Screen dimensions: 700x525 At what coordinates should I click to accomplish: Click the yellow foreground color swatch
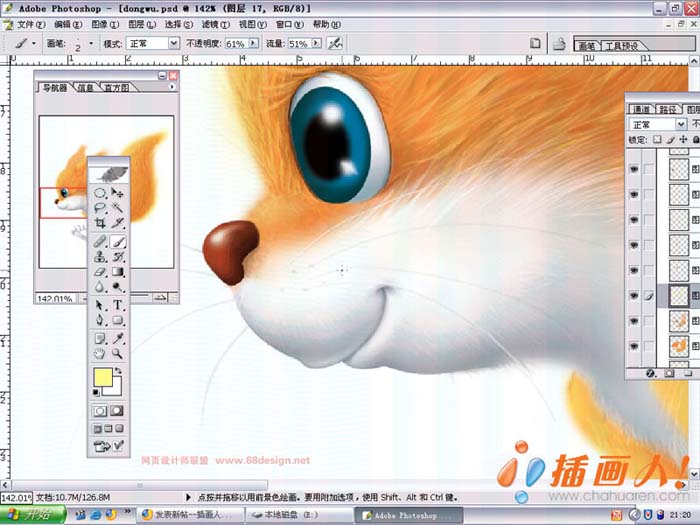click(102, 378)
